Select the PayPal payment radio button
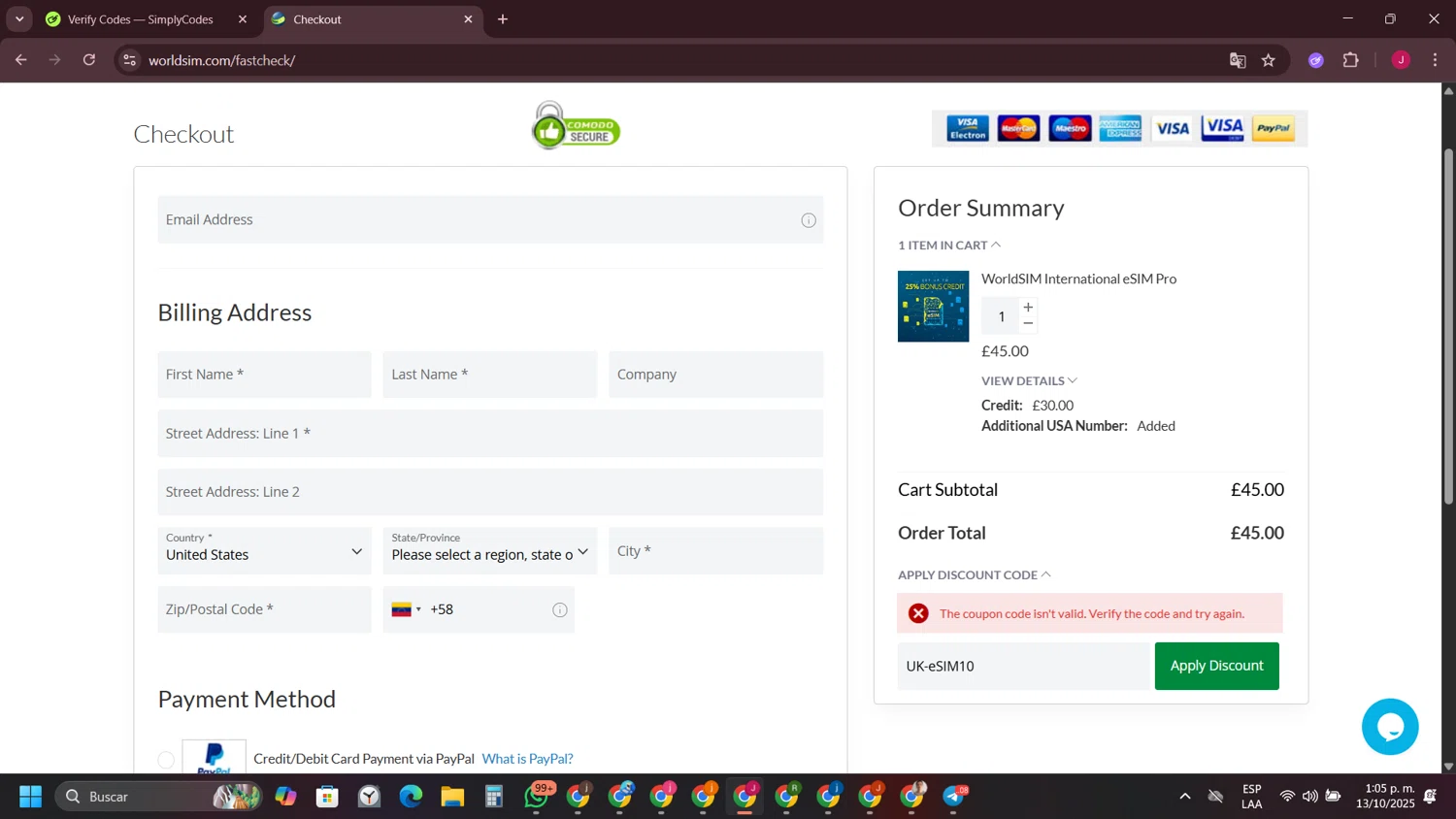 pyautogui.click(x=166, y=760)
